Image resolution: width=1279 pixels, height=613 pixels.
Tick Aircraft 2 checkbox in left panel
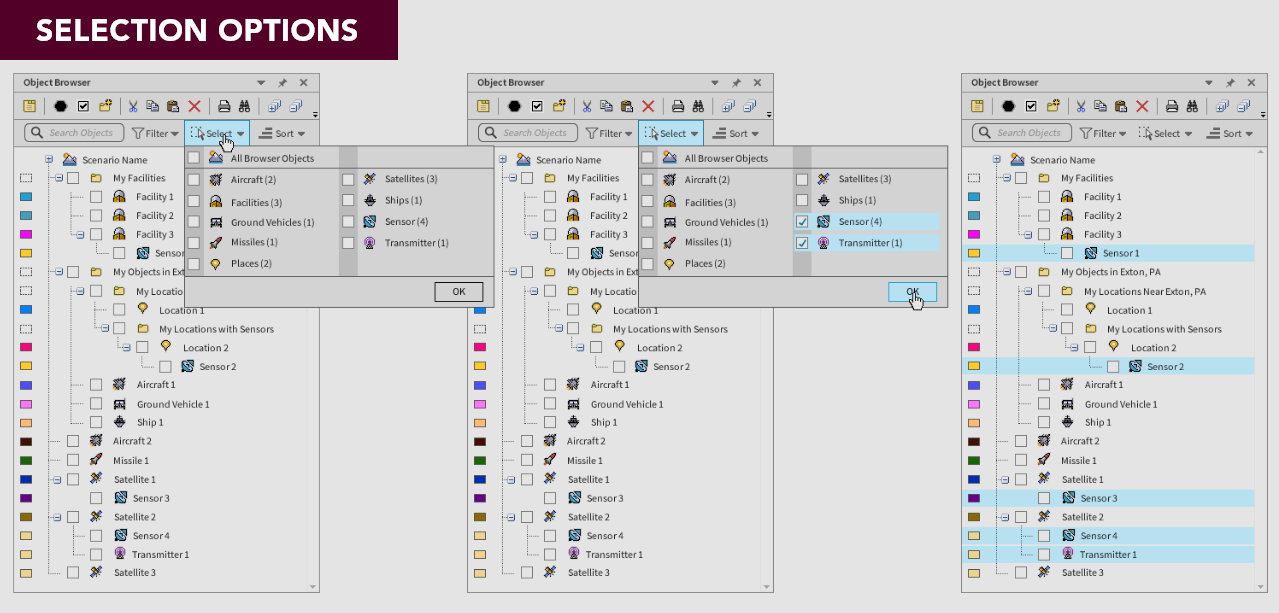[x=73, y=441]
